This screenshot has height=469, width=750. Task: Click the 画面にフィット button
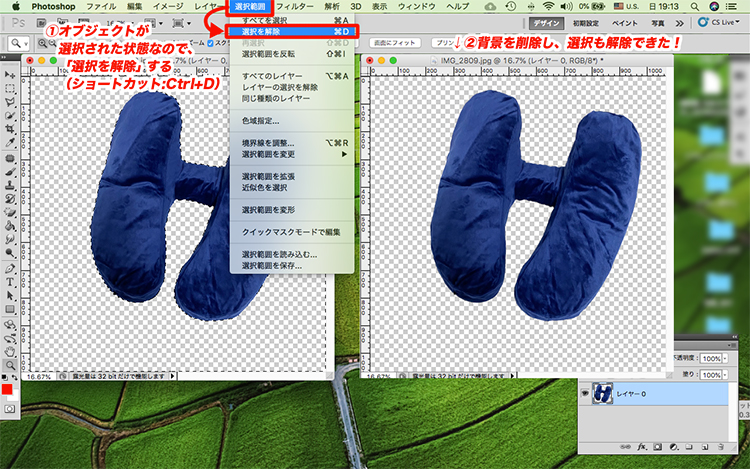pos(395,43)
